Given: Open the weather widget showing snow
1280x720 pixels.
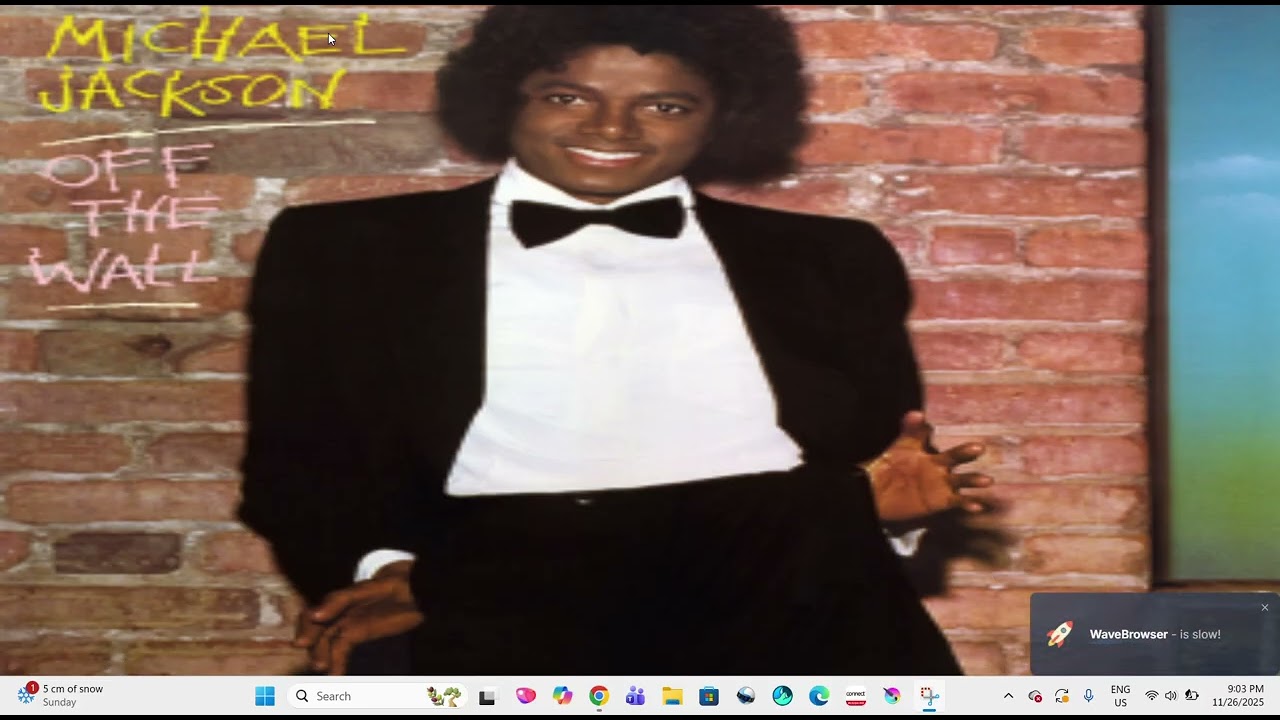Looking at the screenshot, I should coord(61,695).
